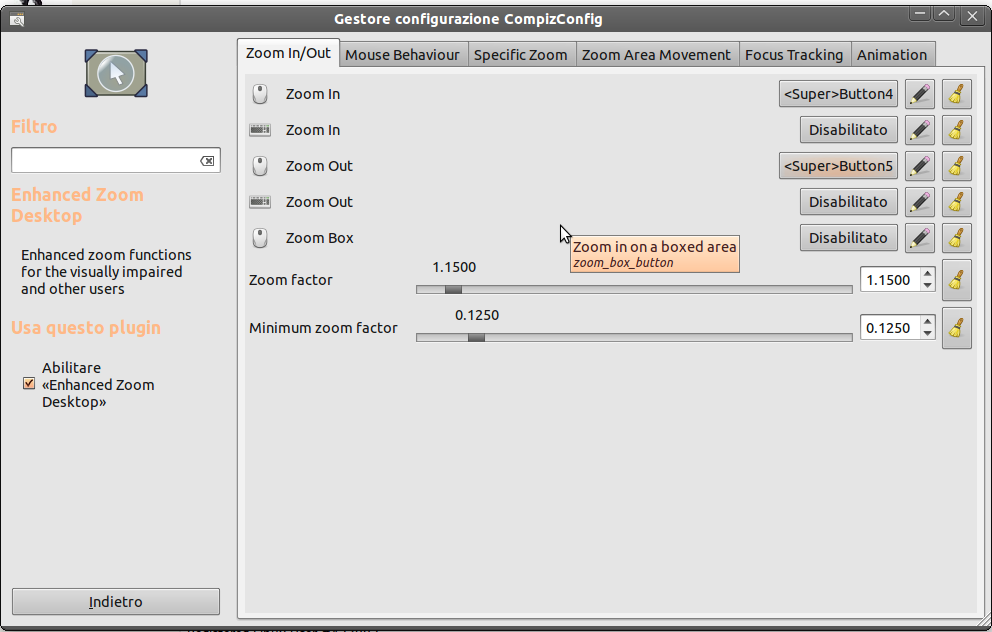Stay on the Zoom In/Out tab
The height and width of the screenshot is (632, 992).
(x=288, y=53)
